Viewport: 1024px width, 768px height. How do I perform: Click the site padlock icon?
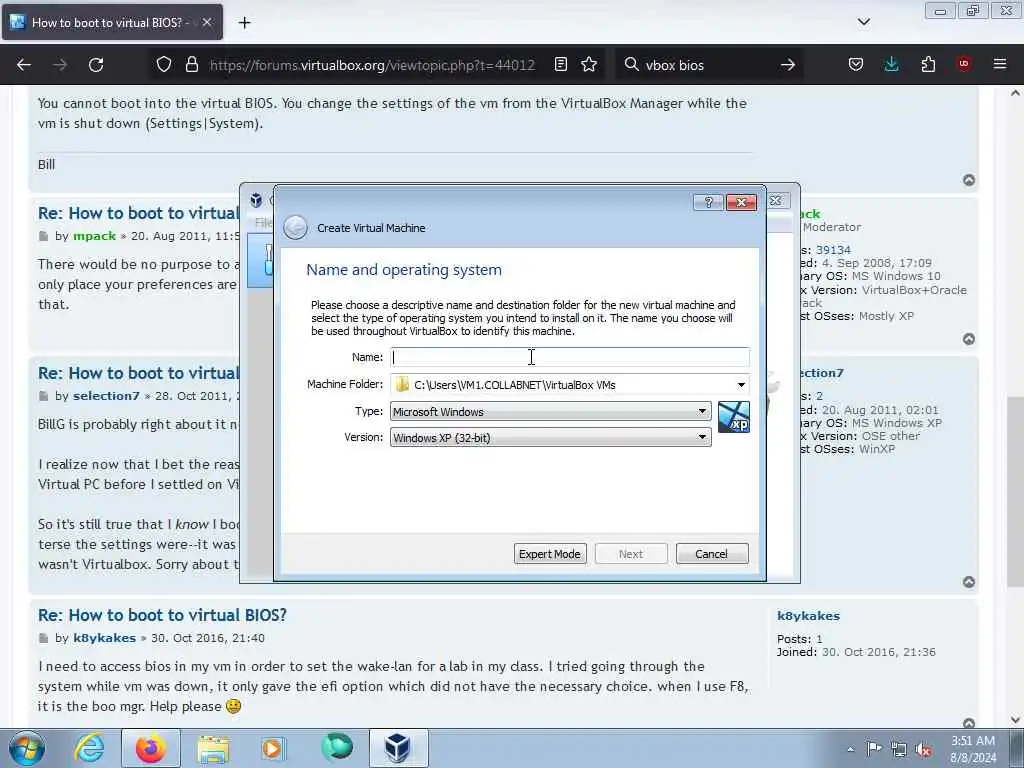(191, 64)
